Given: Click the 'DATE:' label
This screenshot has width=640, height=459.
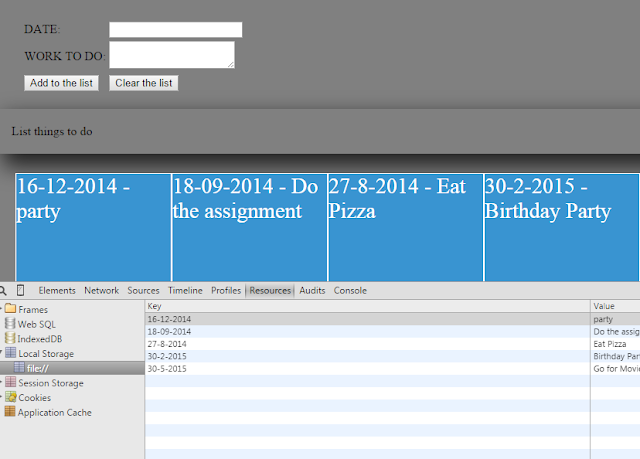Looking at the screenshot, I should tap(42, 29).
